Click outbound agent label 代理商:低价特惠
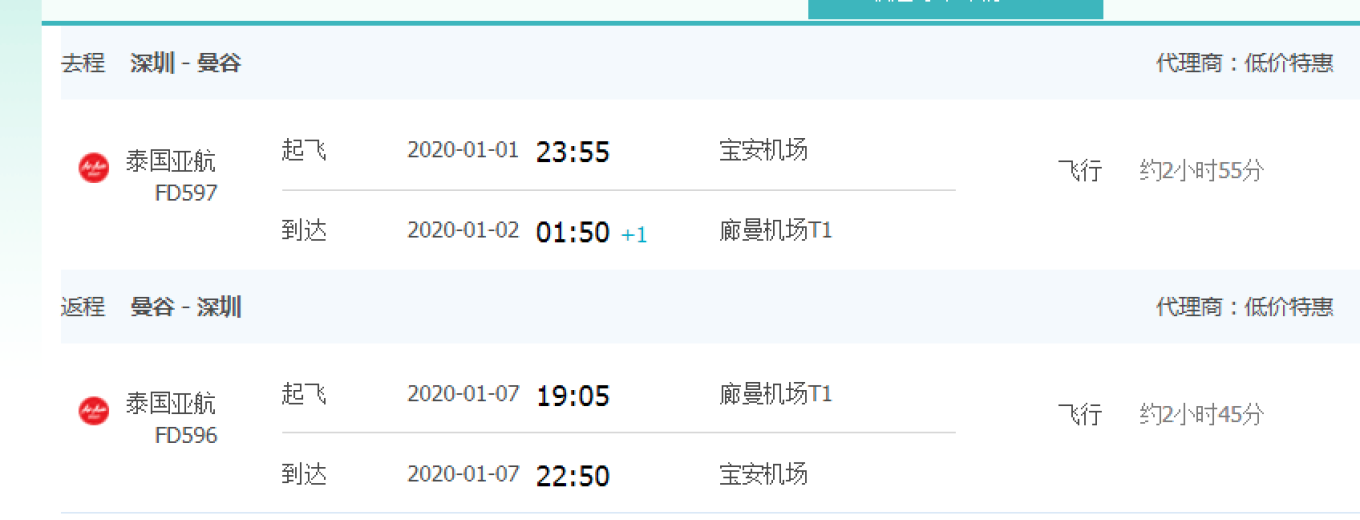This screenshot has height=520, width=1360. [1244, 63]
